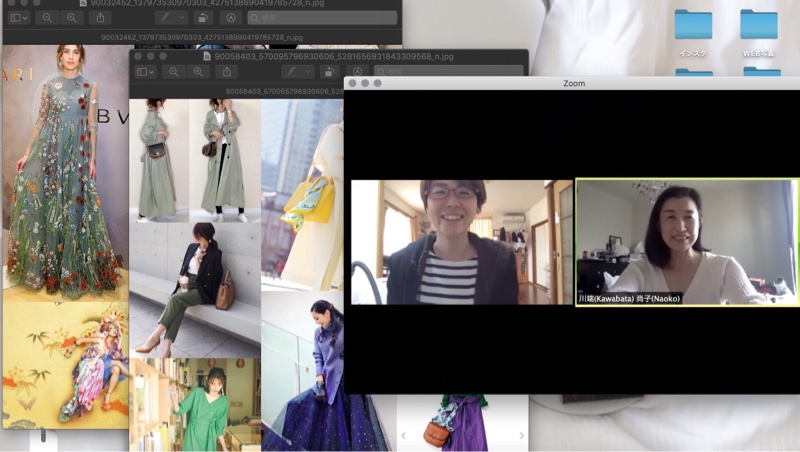Click the floral gown photo in back window
The height and width of the screenshot is (452, 800).
65,173
